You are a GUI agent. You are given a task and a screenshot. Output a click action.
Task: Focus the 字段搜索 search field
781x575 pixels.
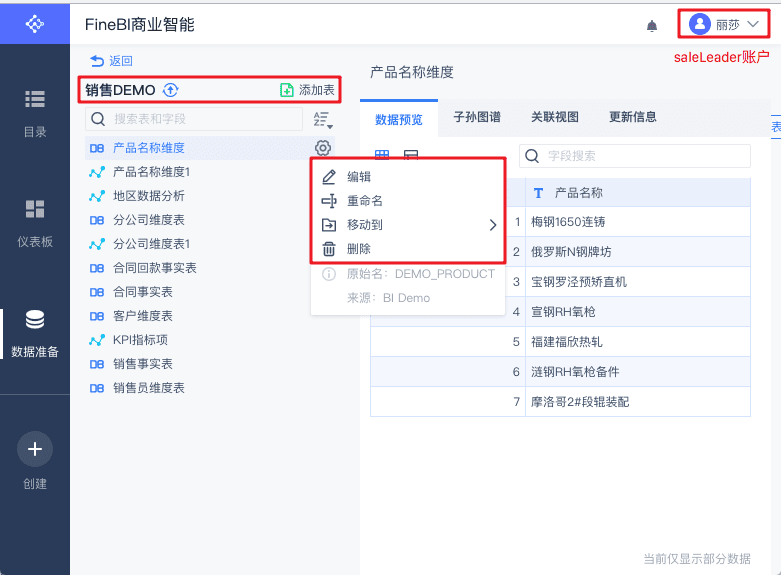[635, 156]
